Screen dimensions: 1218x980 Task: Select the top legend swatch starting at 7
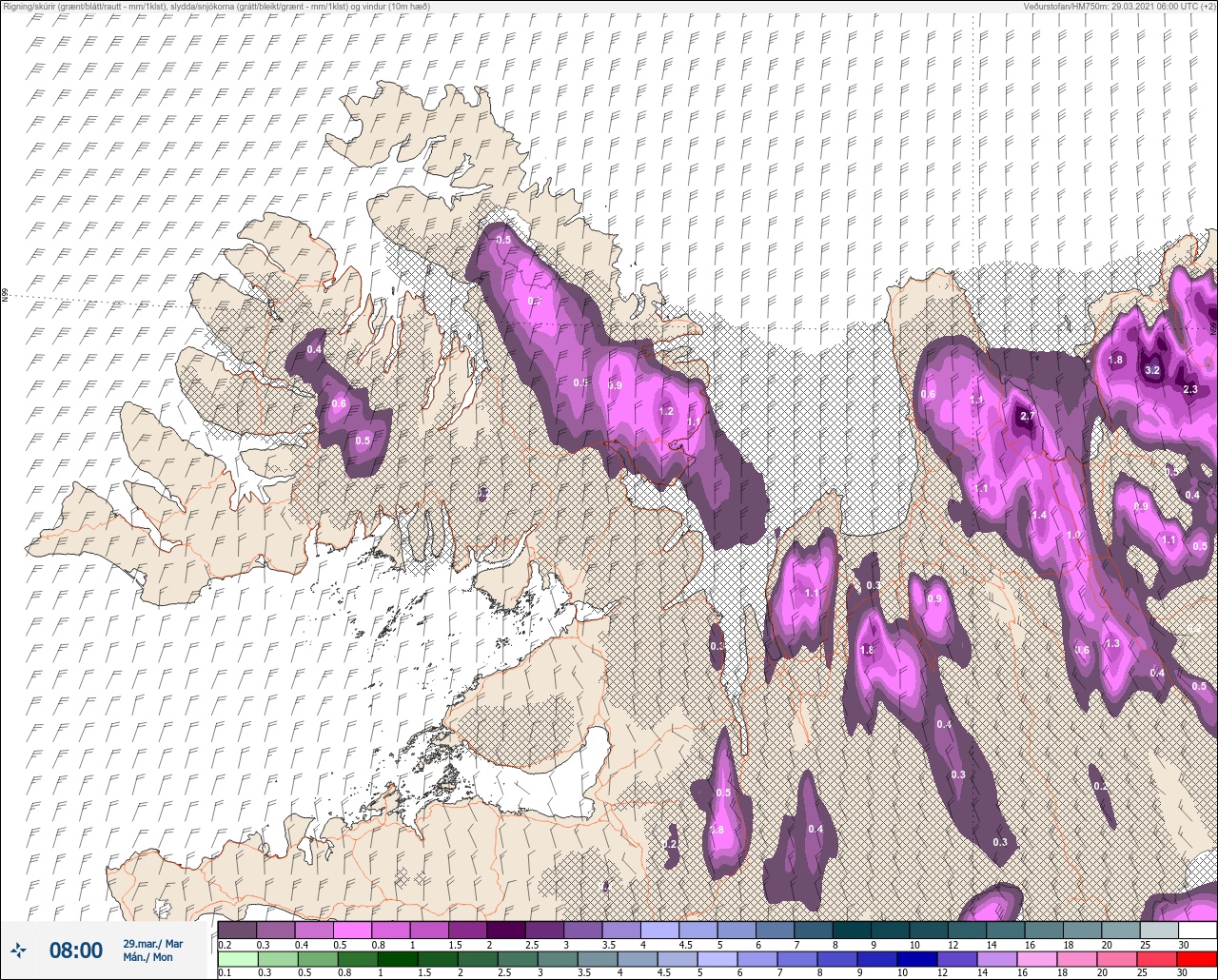[x=814, y=930]
